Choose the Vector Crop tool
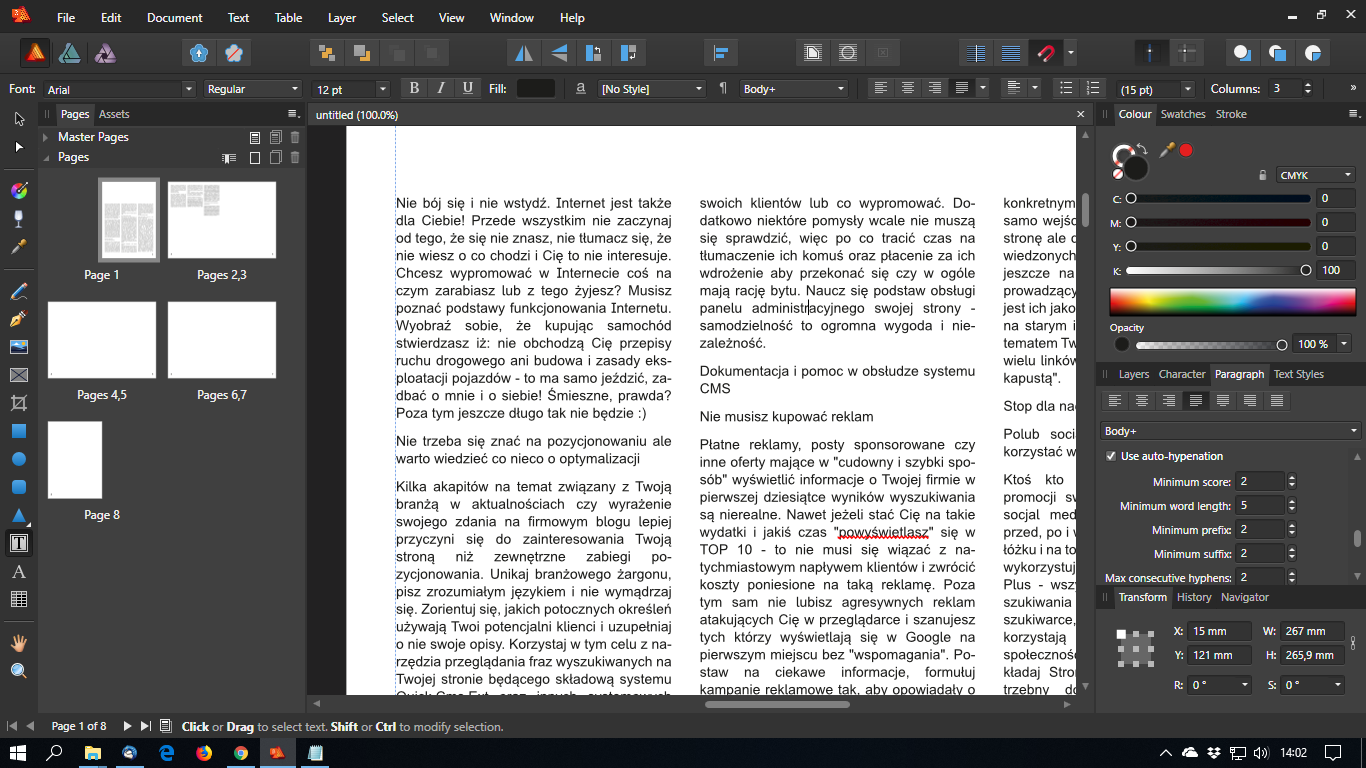Image resolution: width=1366 pixels, height=768 pixels. click(x=18, y=404)
